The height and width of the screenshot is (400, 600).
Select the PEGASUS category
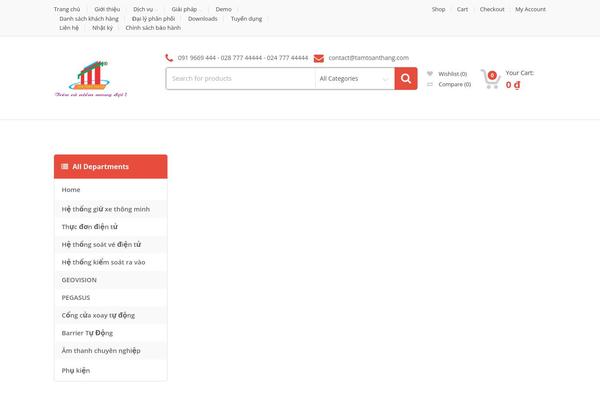[111, 297]
